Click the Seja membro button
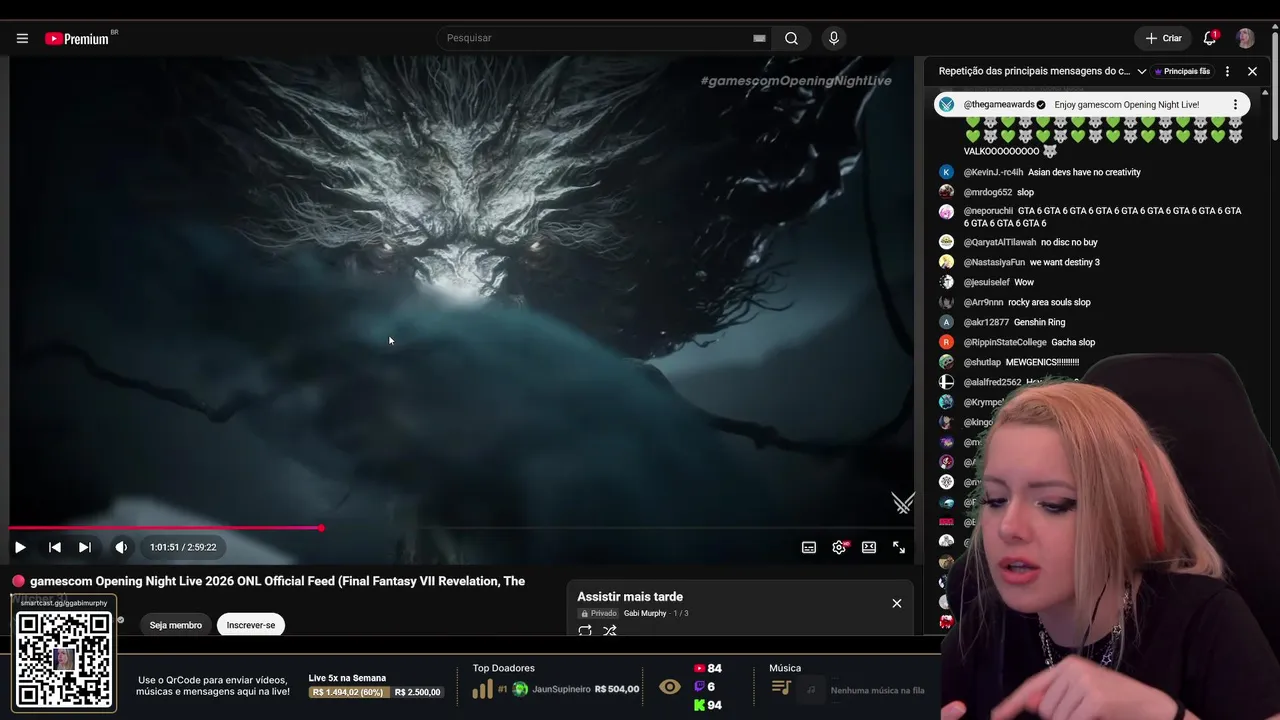 pyautogui.click(x=176, y=625)
